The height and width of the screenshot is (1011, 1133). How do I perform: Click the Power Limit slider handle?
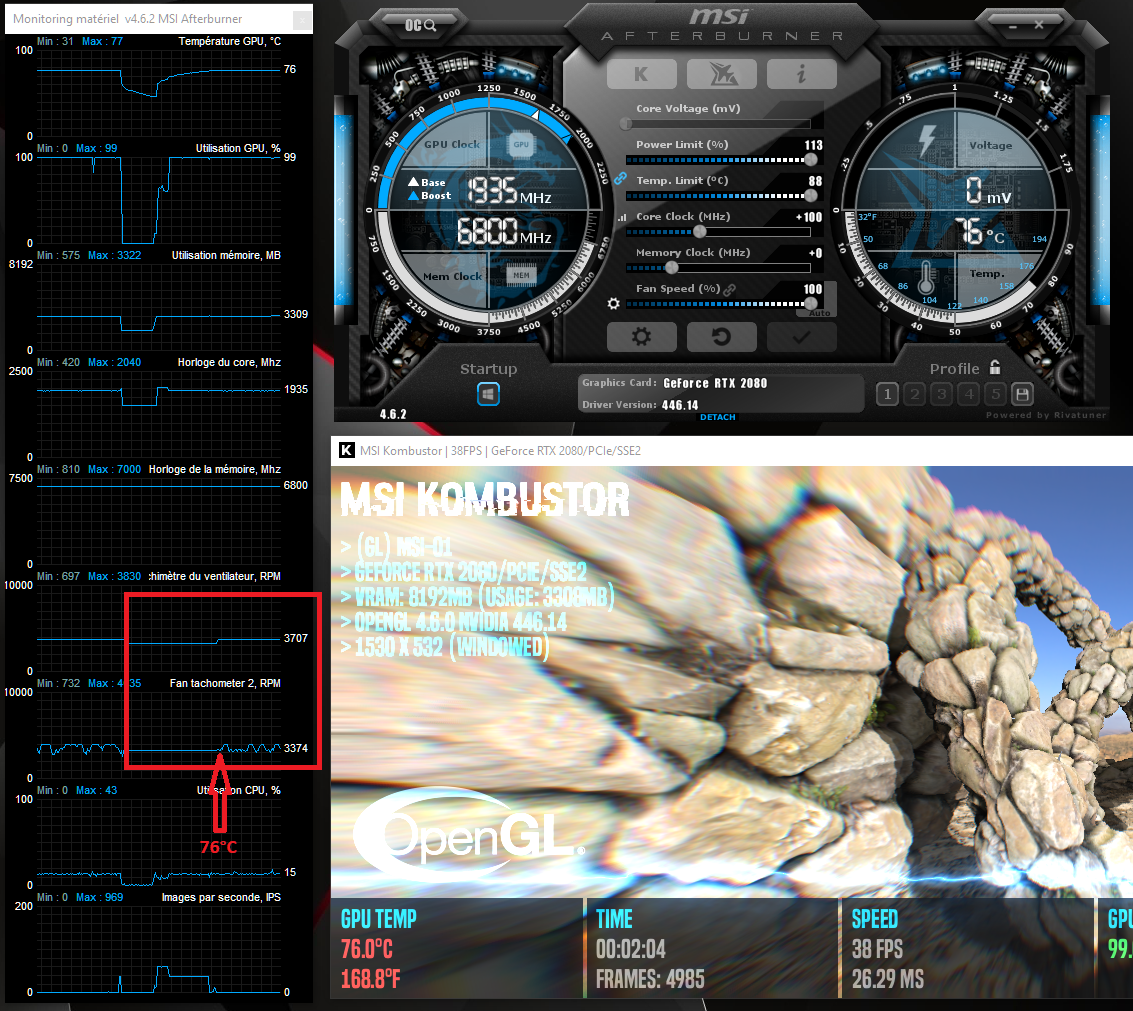[x=811, y=160]
